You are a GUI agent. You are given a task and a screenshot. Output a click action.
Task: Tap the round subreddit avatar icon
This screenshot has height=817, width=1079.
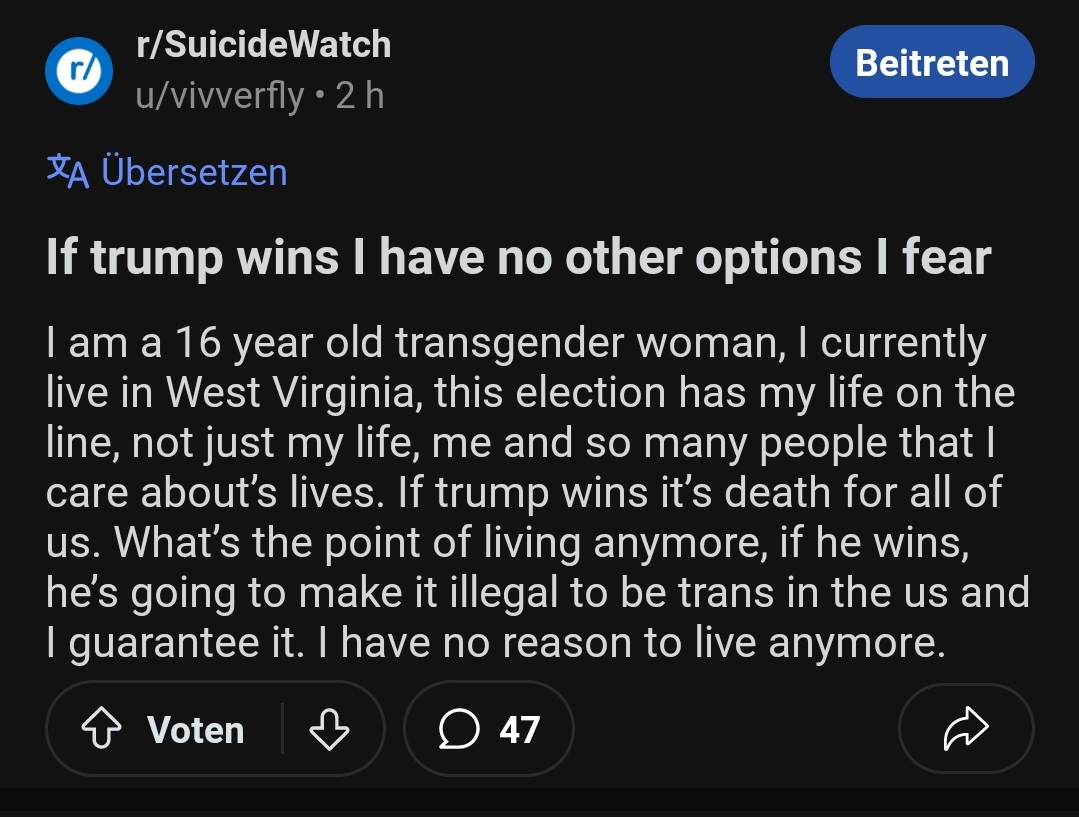(x=78, y=71)
